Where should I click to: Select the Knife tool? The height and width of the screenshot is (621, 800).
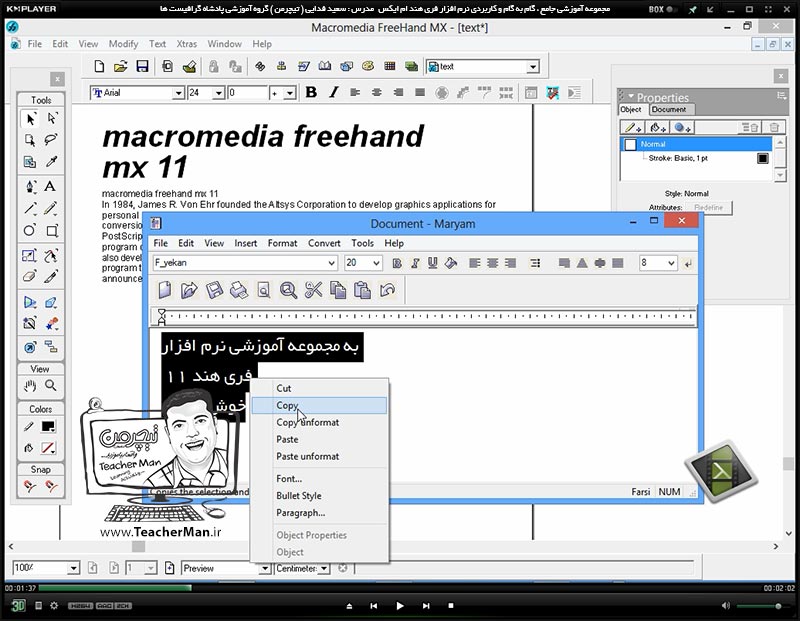click(x=51, y=277)
